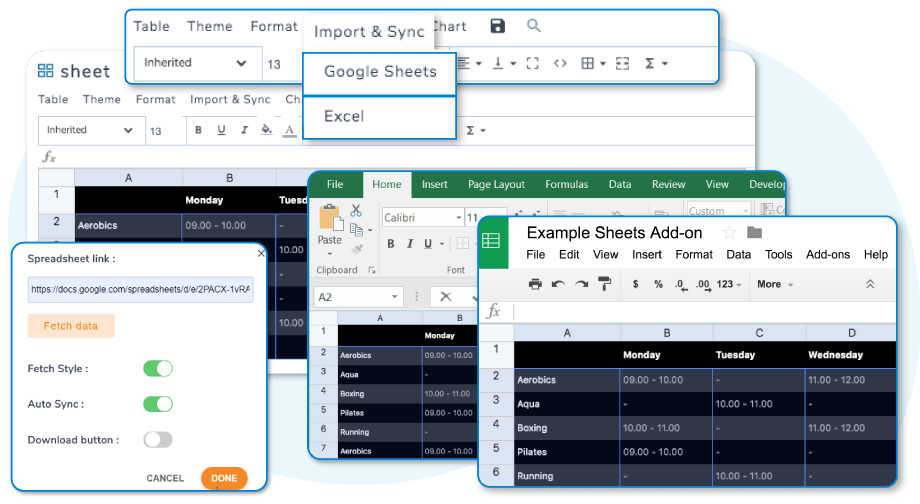Viewport: 920px width, 504px height.
Task: Collapse Sheets toolbar with the double chevron
Action: (x=870, y=285)
